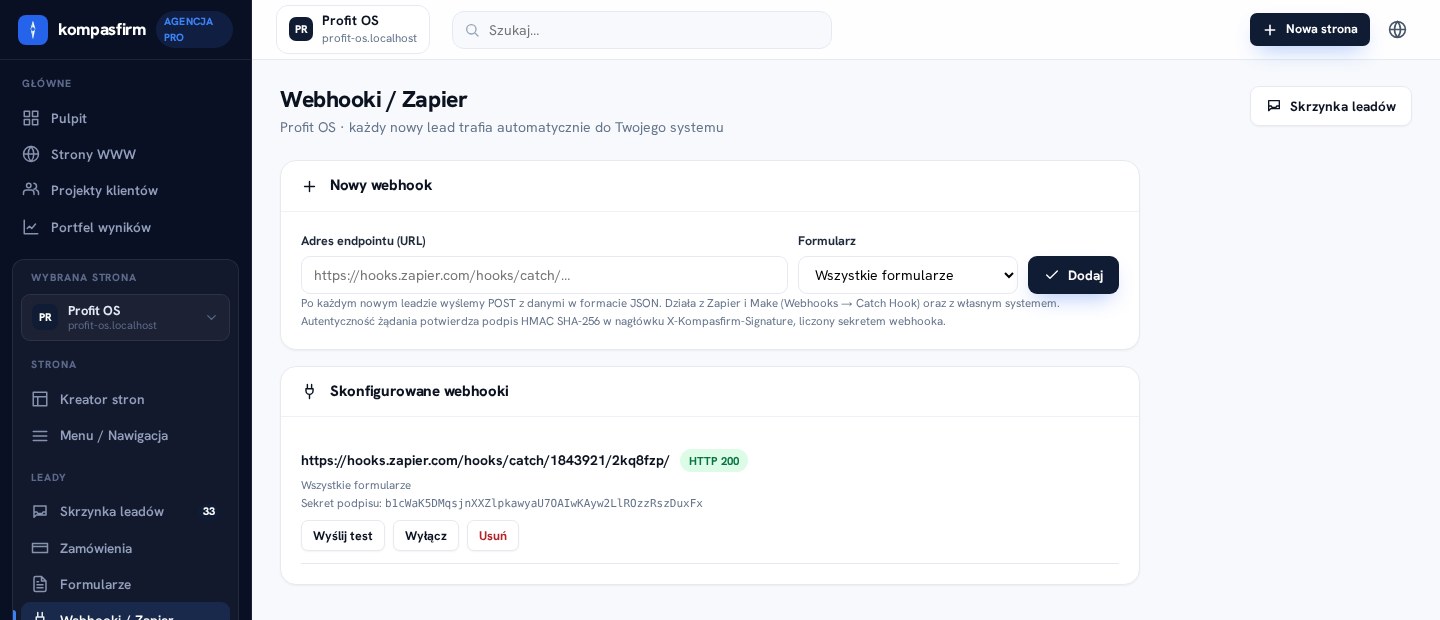Click Usuń to delete the webhook

click(493, 536)
